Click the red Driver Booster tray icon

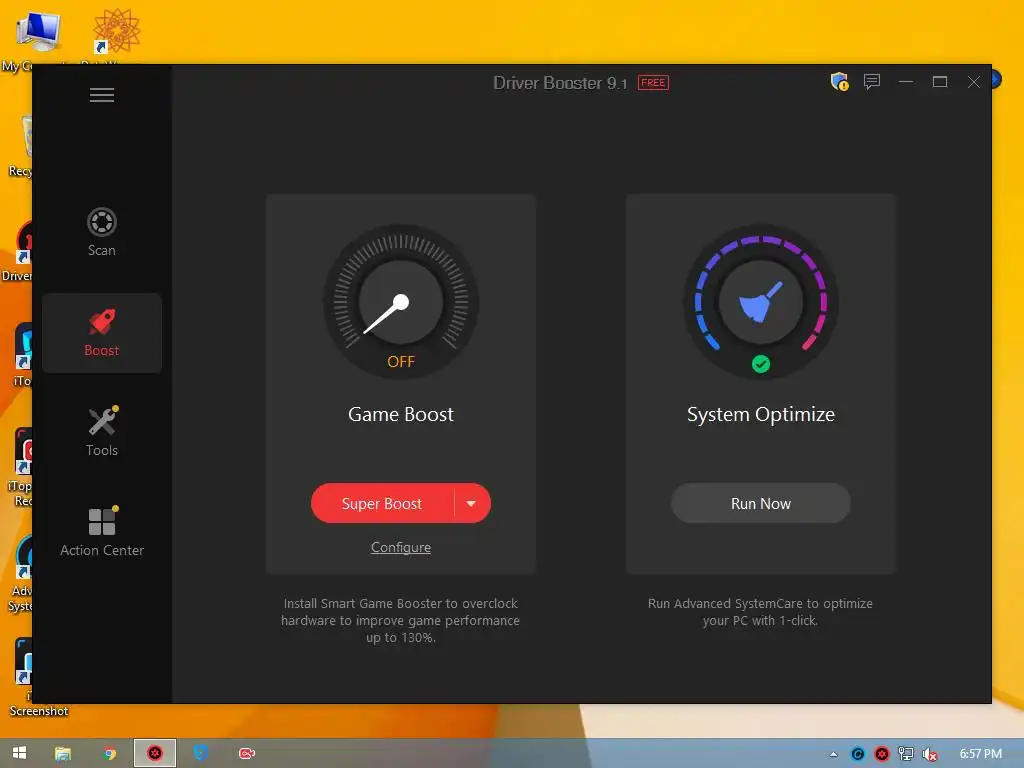click(x=882, y=754)
